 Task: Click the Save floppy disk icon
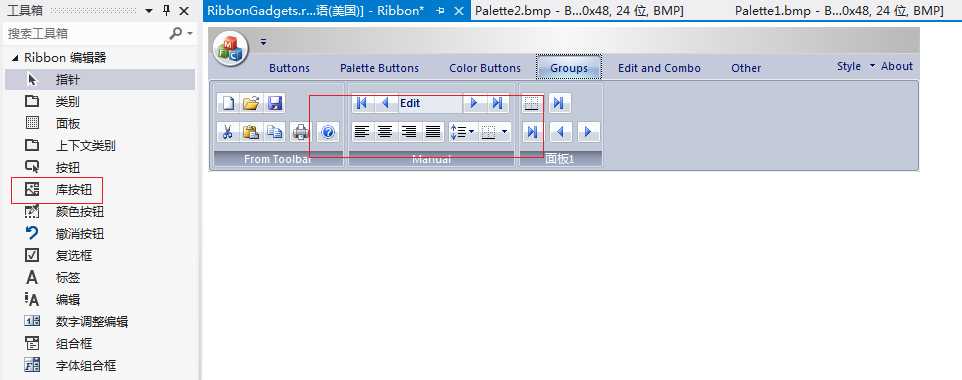point(274,103)
